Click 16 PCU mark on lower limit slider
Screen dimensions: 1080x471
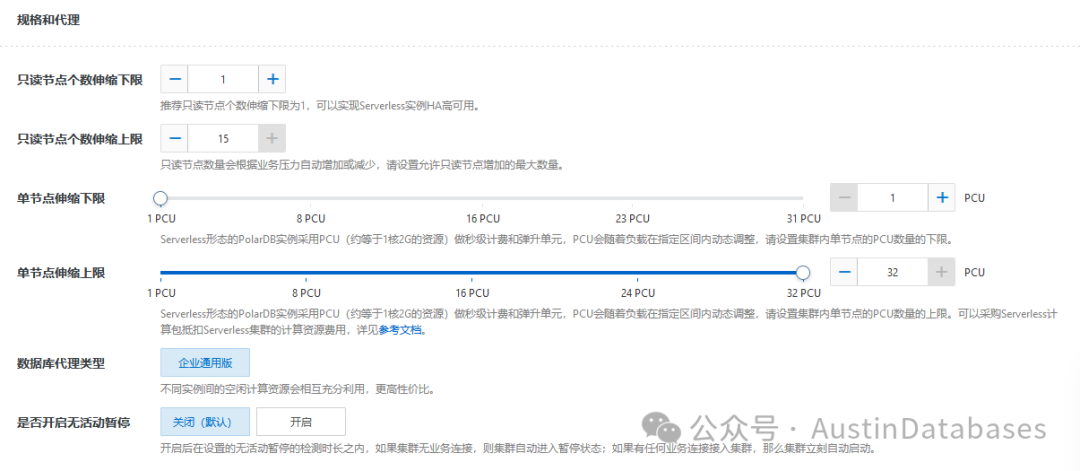tap(481, 219)
